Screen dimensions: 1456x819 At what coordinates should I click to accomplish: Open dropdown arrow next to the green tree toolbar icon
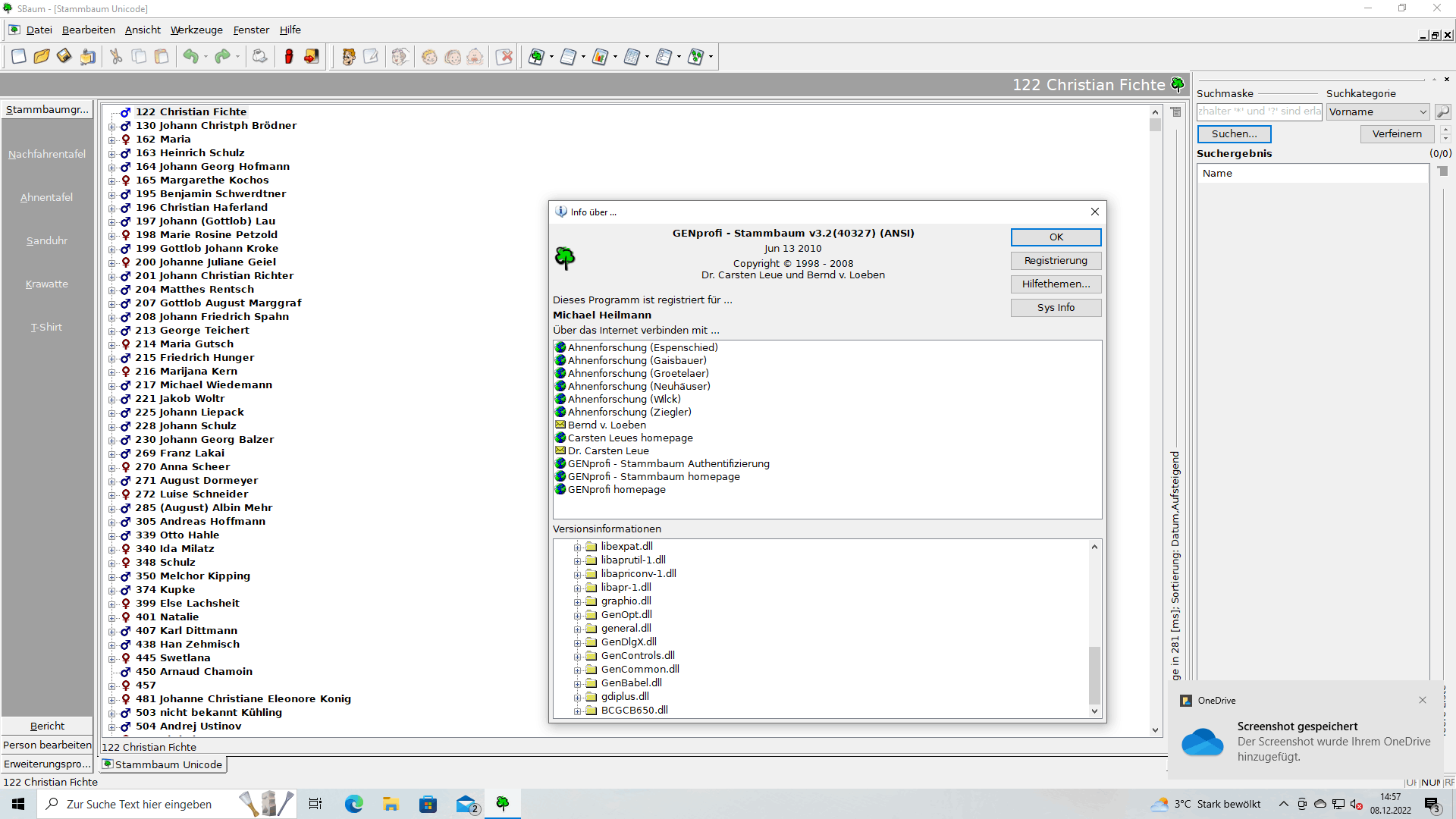[x=551, y=56]
